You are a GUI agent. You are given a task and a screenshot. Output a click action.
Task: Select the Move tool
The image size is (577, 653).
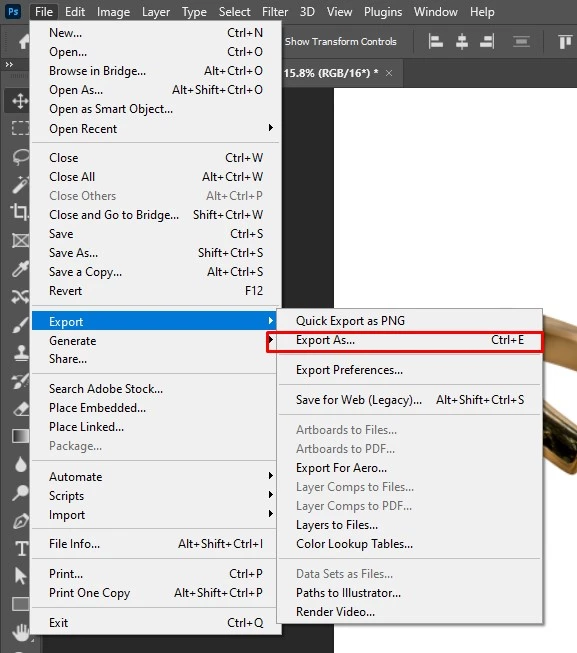[19, 101]
